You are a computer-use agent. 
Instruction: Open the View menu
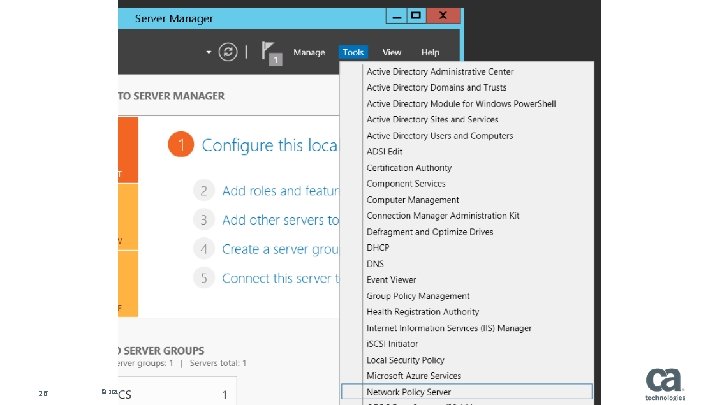click(392, 52)
